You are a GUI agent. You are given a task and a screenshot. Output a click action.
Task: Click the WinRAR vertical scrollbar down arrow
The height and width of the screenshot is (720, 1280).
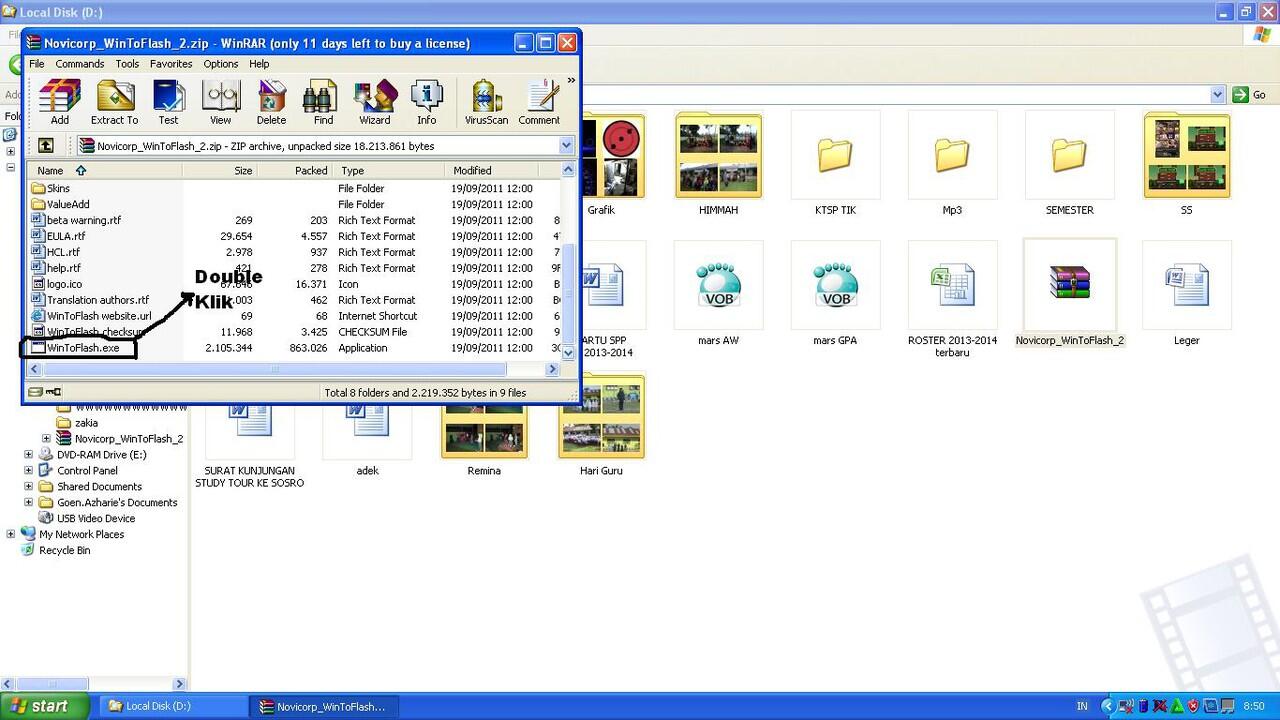[x=569, y=352]
